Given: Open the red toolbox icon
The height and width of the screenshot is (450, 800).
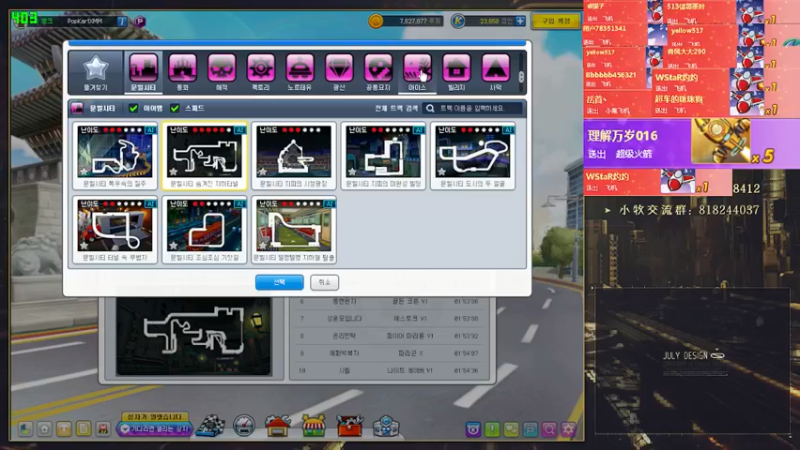Looking at the screenshot, I should [350, 426].
